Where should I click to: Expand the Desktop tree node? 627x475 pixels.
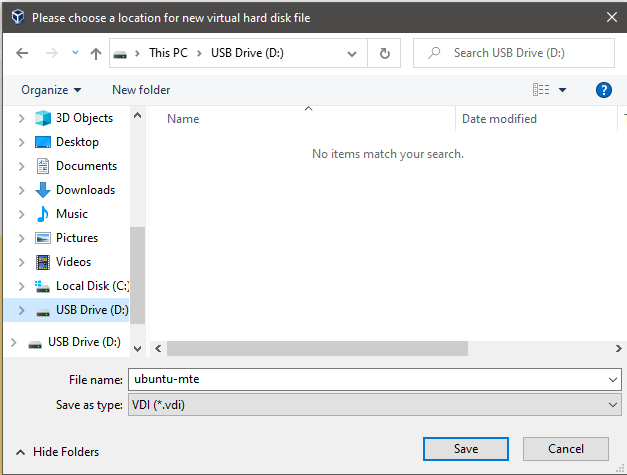(21, 142)
